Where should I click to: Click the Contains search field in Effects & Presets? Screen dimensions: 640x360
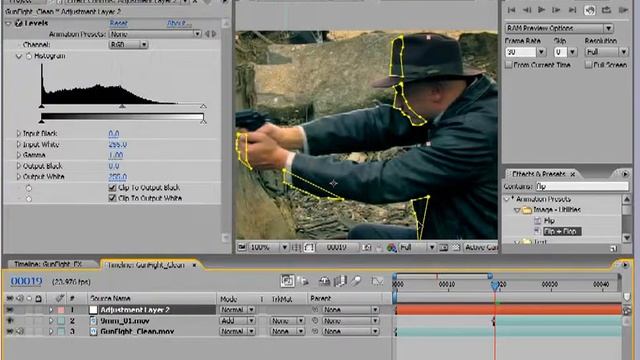point(582,187)
